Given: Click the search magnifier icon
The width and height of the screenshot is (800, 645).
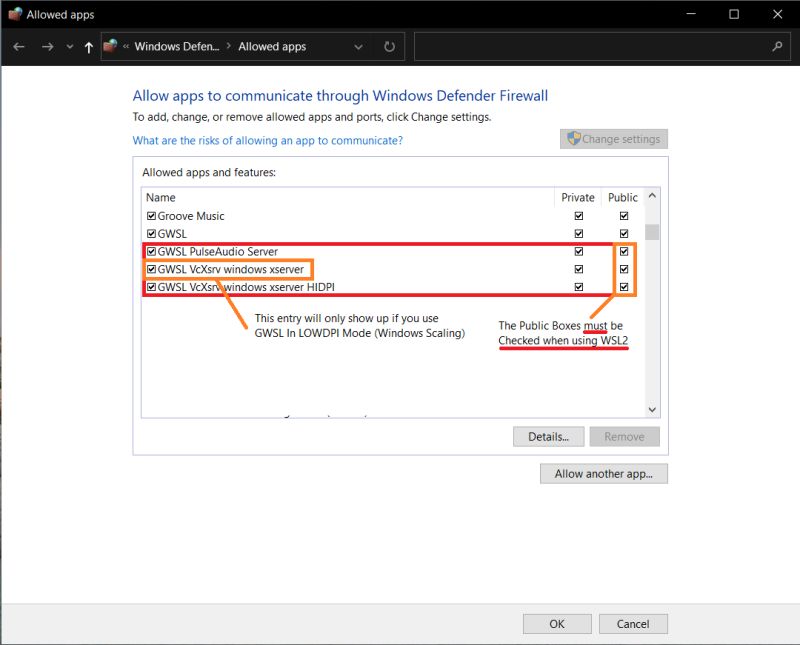Looking at the screenshot, I should point(778,46).
